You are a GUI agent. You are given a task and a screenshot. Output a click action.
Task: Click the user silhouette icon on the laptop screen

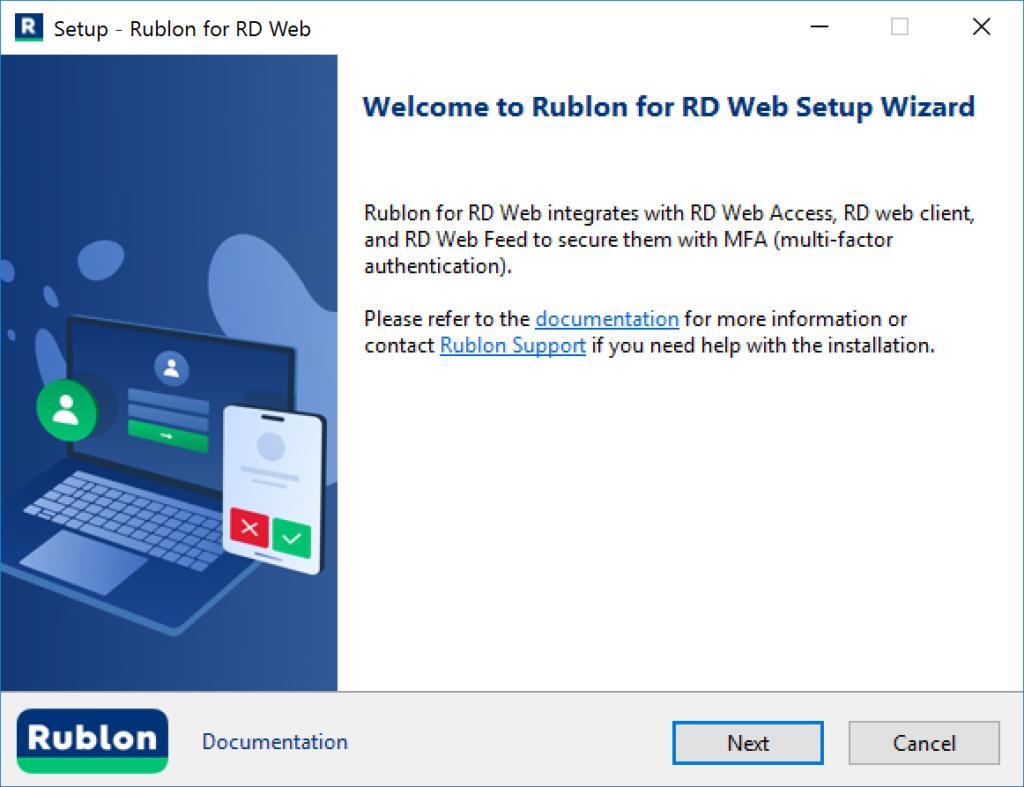pos(170,368)
